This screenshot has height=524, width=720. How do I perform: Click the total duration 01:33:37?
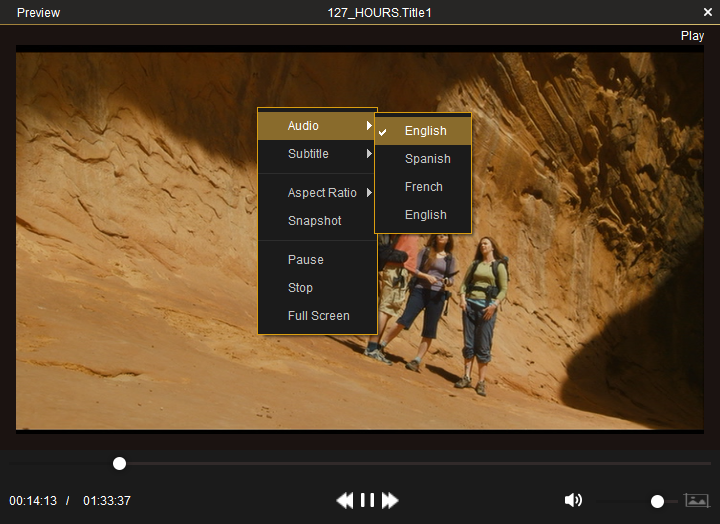107,501
